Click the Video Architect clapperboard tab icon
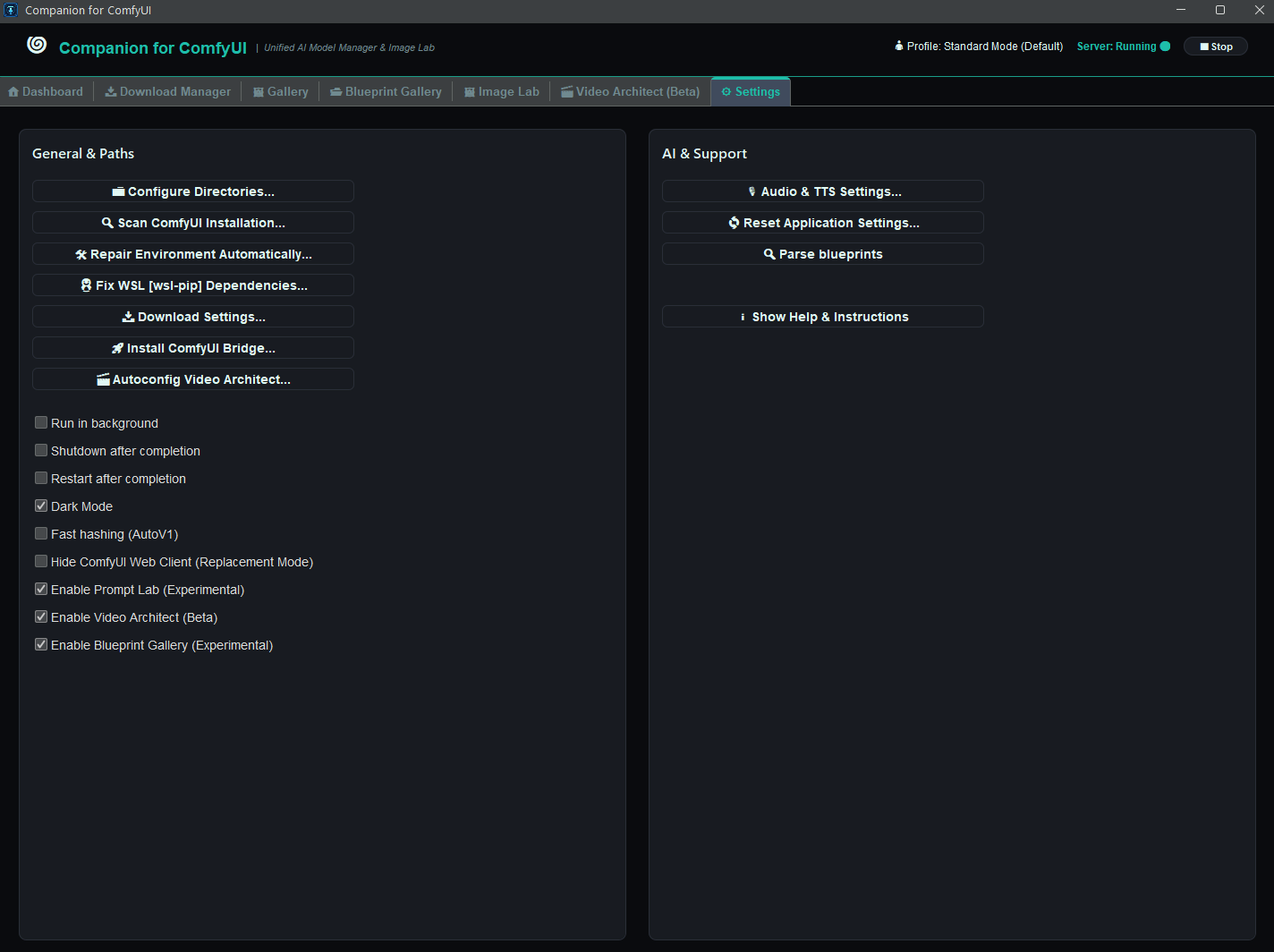1274x952 pixels. click(567, 91)
